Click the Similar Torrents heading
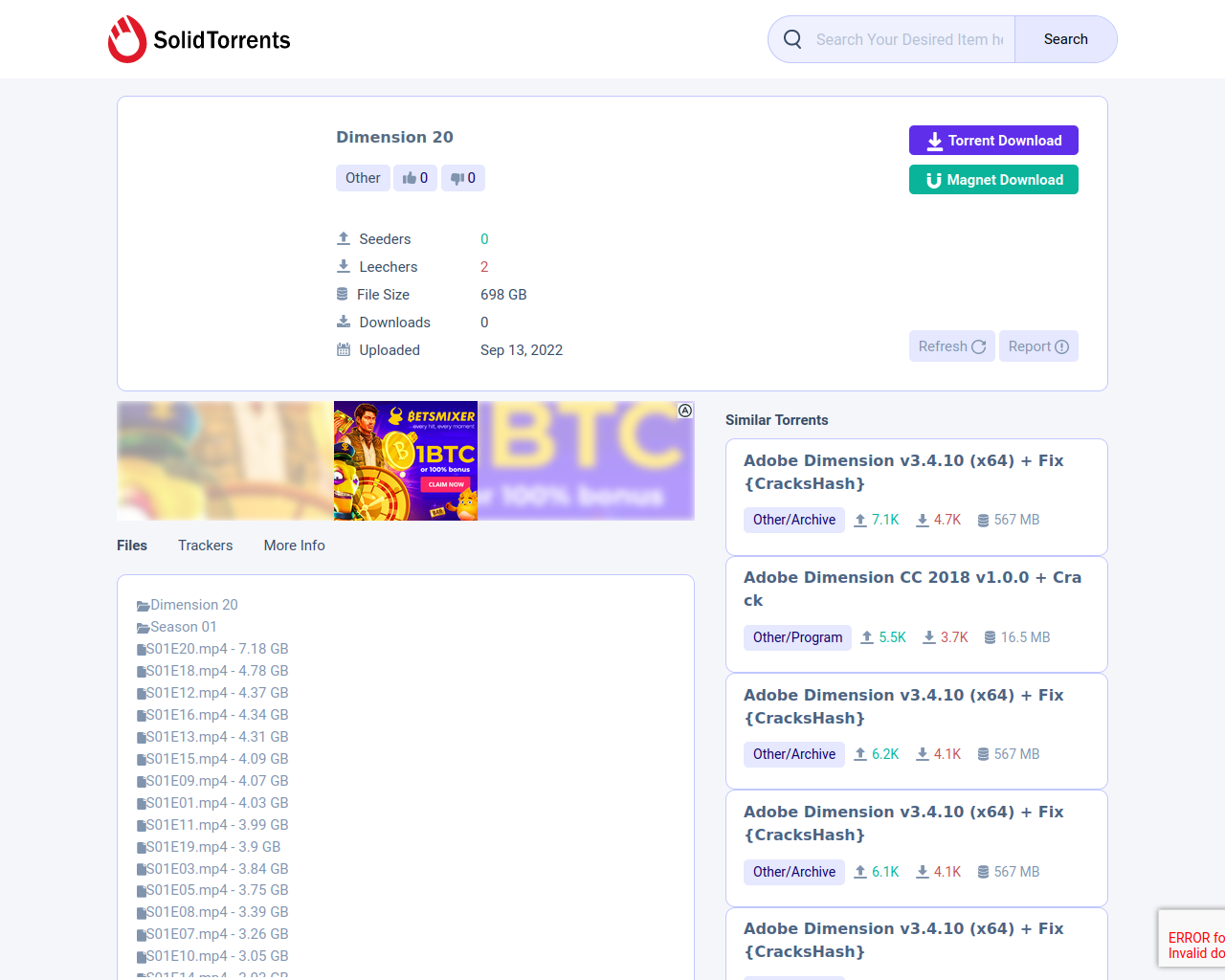Screen dimensions: 1225x980 [x=777, y=420]
